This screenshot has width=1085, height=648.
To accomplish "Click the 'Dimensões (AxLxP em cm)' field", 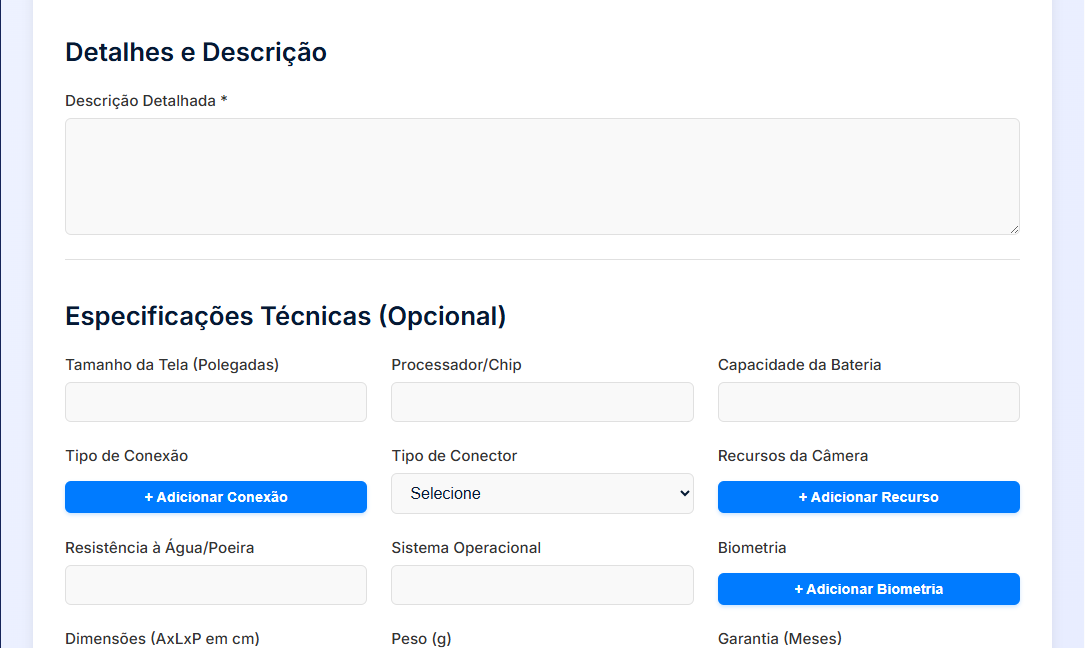I will (215, 645).
